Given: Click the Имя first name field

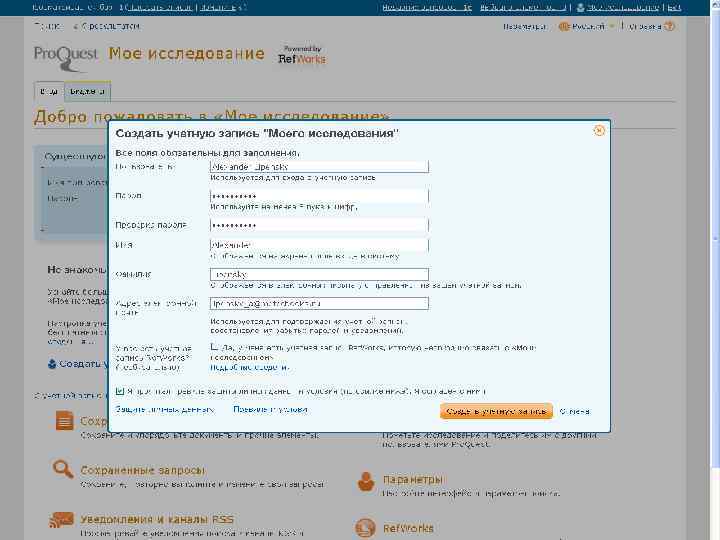Looking at the screenshot, I should pos(319,245).
